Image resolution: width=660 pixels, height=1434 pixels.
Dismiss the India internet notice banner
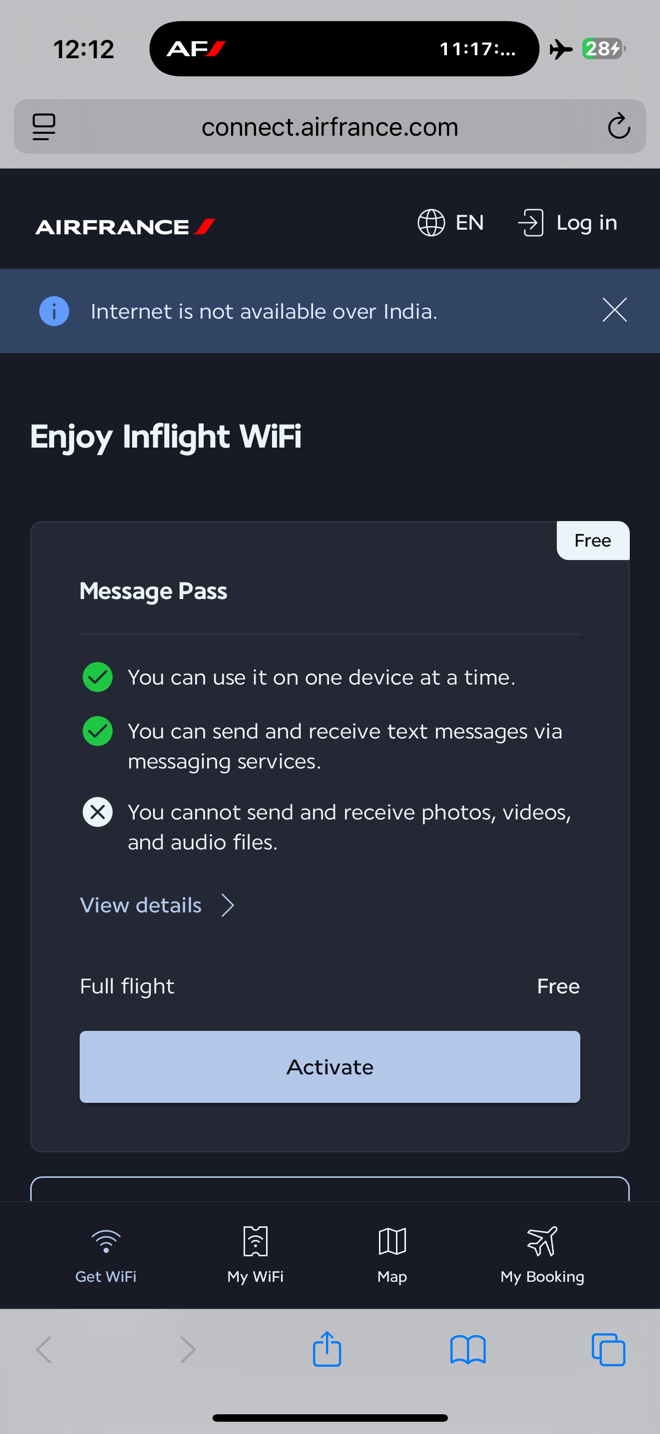[x=615, y=310]
